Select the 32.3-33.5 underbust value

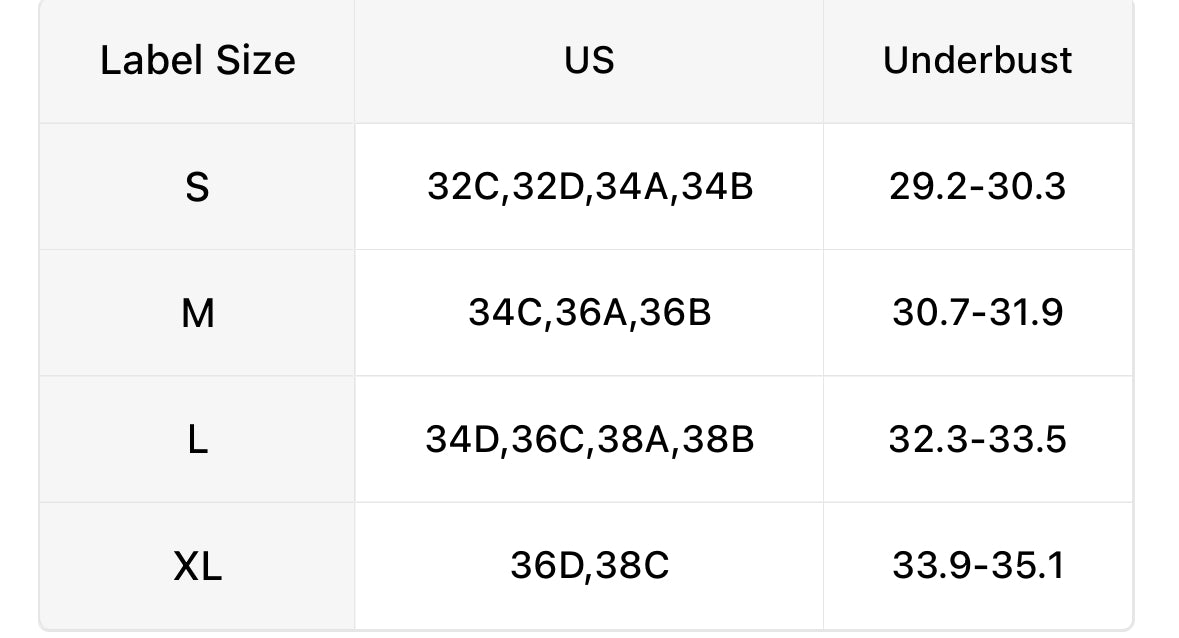point(977,440)
